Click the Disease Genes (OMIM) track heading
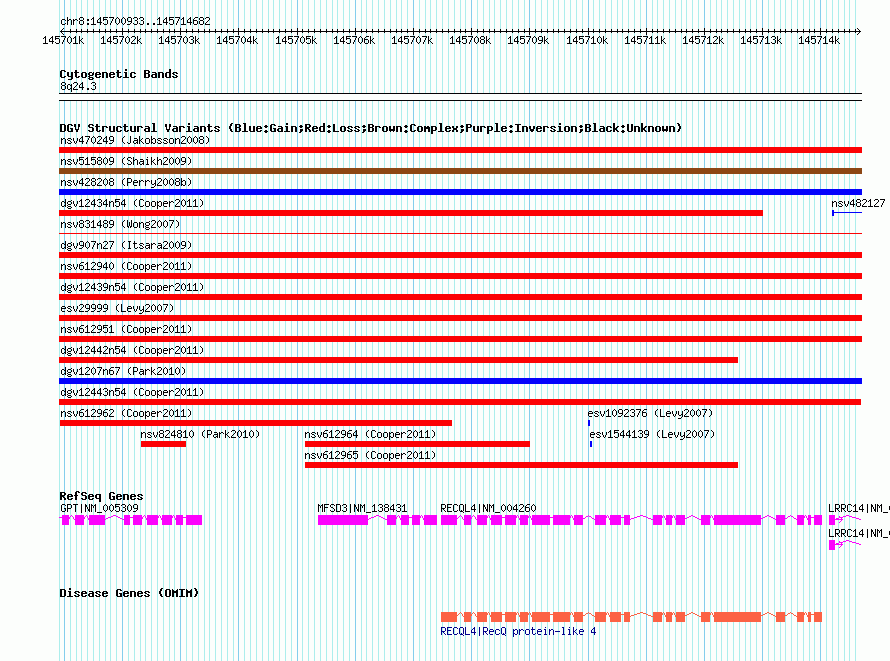 pyautogui.click(x=129, y=593)
